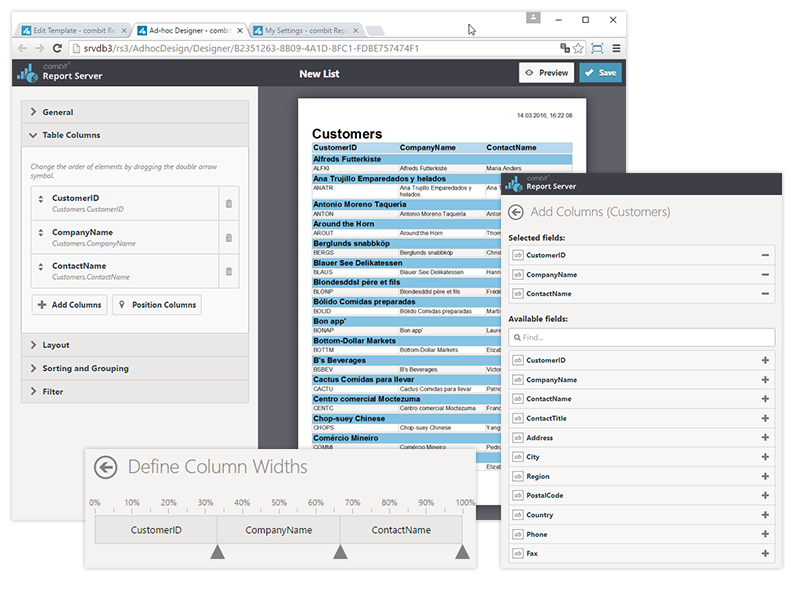This screenshot has width=800, height=600.
Task: Open Position Columns
Action: pyautogui.click(x=157, y=305)
